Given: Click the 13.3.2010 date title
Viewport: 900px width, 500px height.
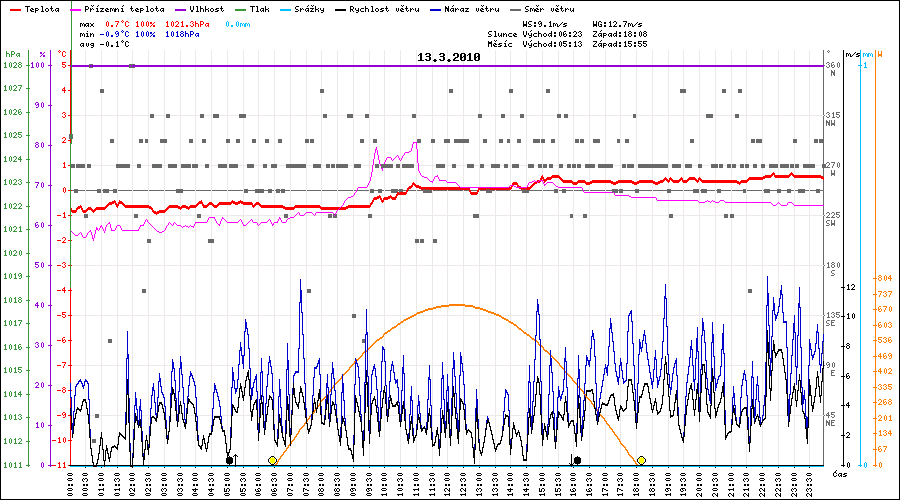Looking at the screenshot, I should [449, 58].
